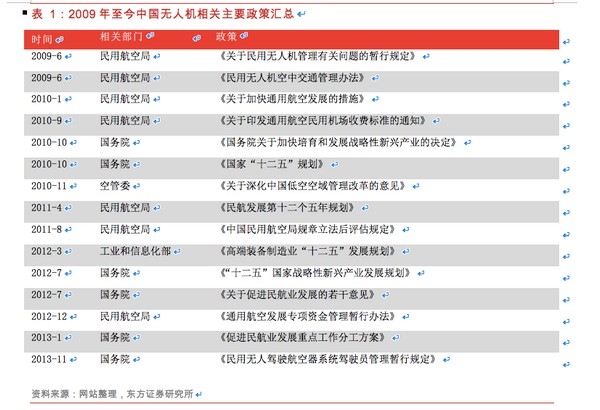
Task: Click the 时间 column header
Action: pyautogui.click(x=42, y=39)
